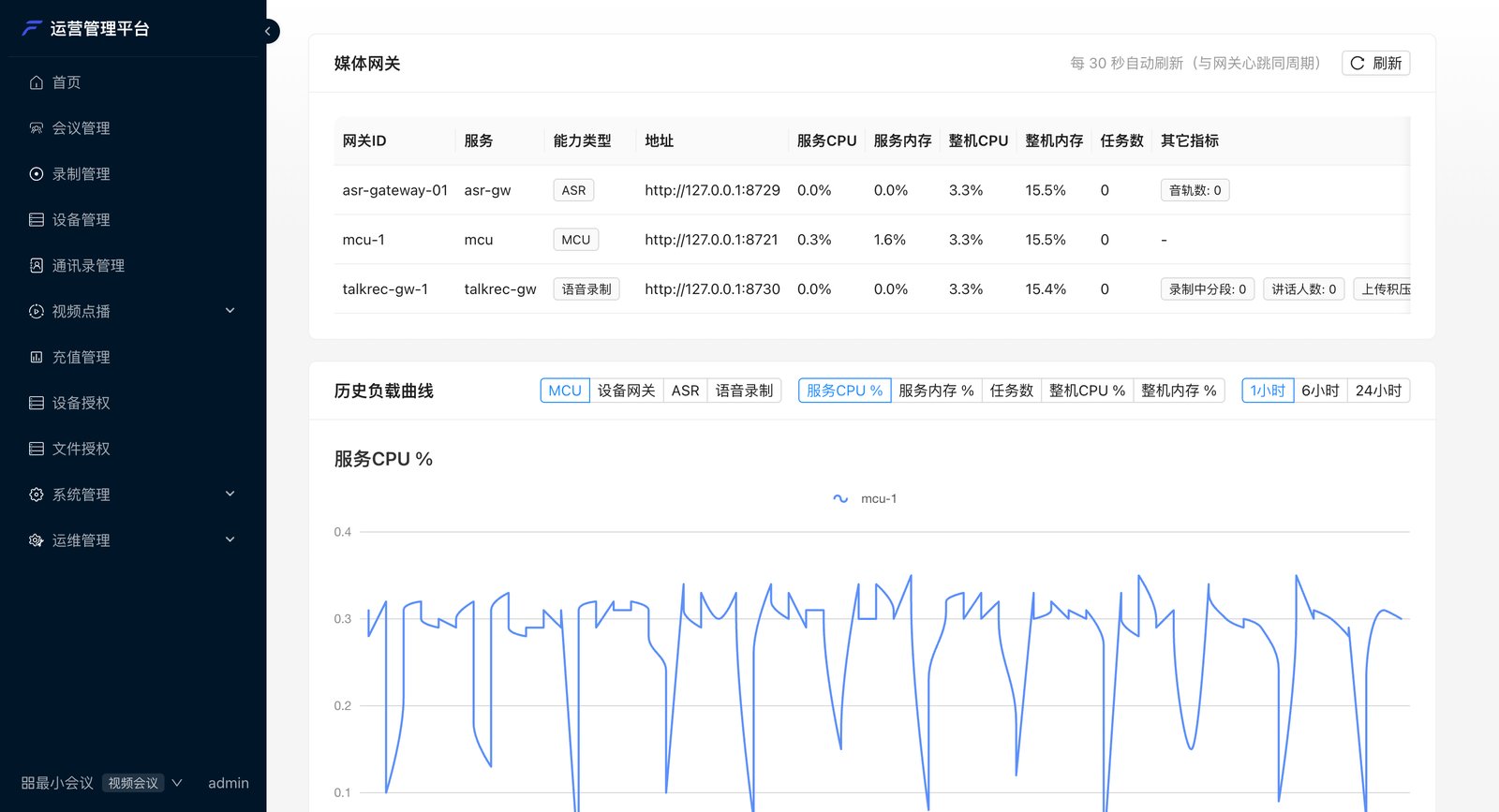1499x812 pixels.
Task: Click the 录制中分段: 0 metric tag
Action: (1208, 289)
